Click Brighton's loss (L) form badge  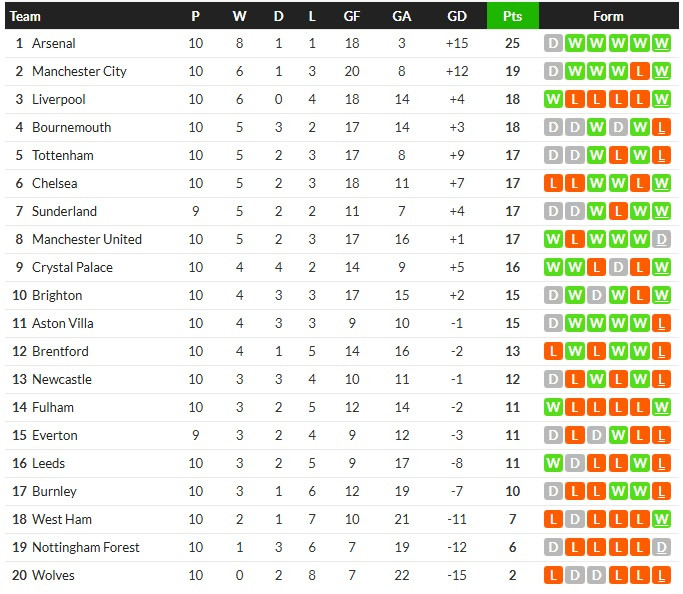click(x=641, y=296)
